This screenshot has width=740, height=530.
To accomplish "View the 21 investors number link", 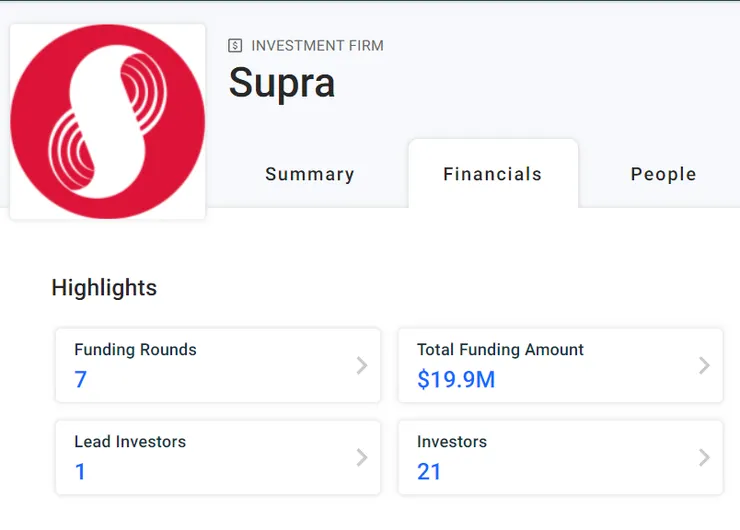I will (429, 472).
